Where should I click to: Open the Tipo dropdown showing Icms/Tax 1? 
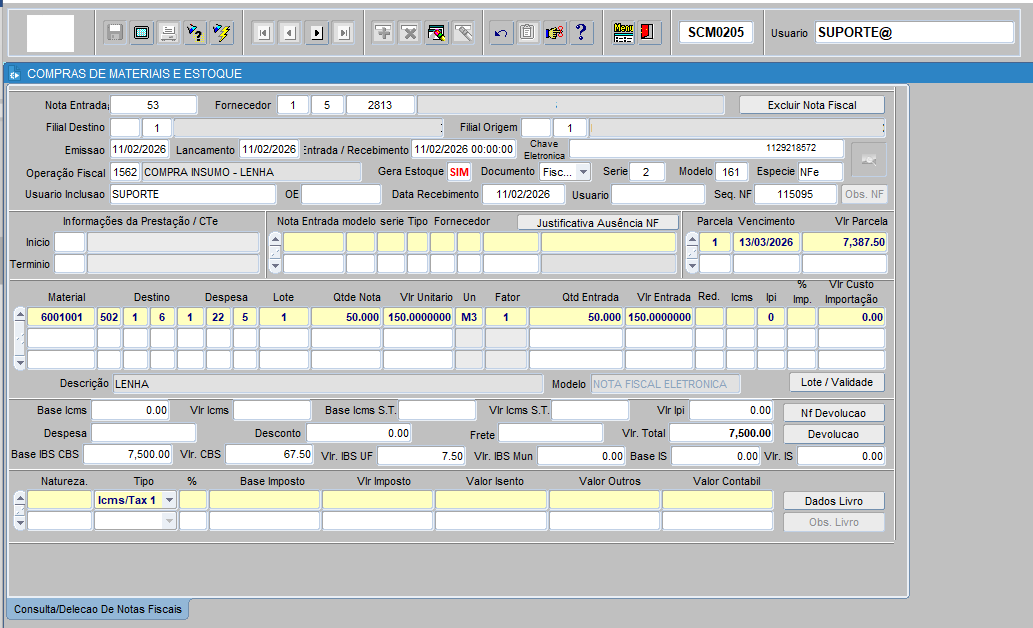(x=169, y=499)
